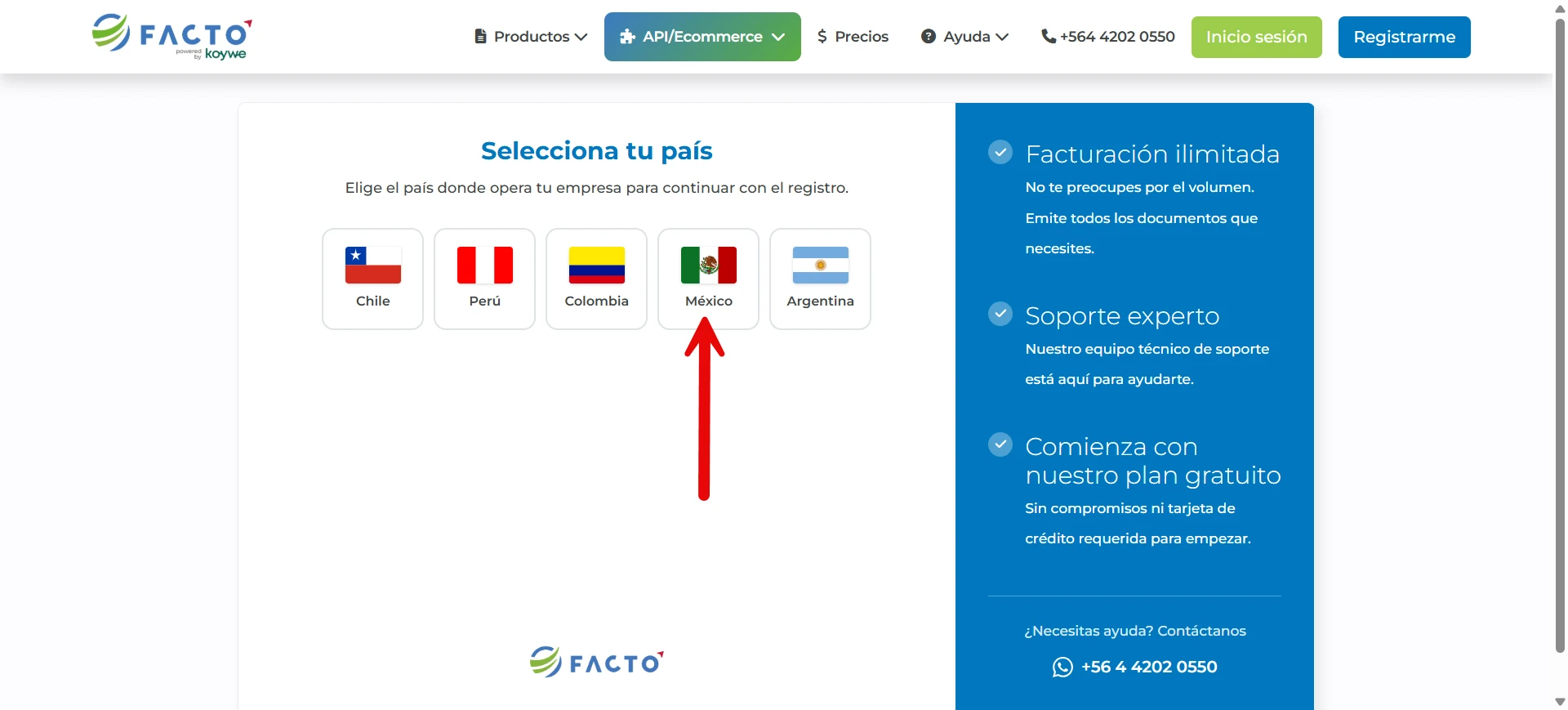
Task: Click the Chile country label
Action: tap(373, 301)
